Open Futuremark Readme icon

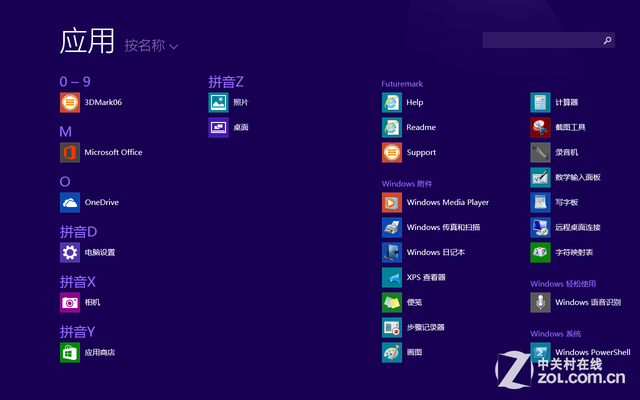click(392, 127)
